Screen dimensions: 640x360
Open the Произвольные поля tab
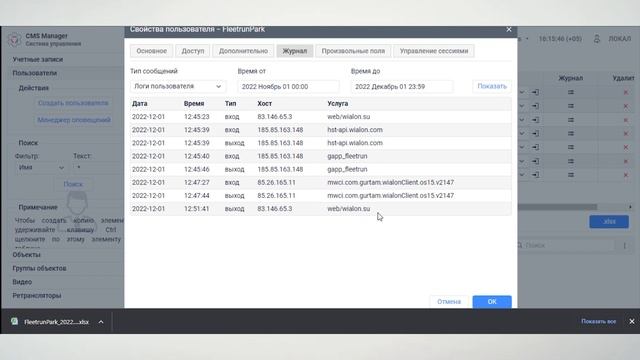tap(353, 51)
